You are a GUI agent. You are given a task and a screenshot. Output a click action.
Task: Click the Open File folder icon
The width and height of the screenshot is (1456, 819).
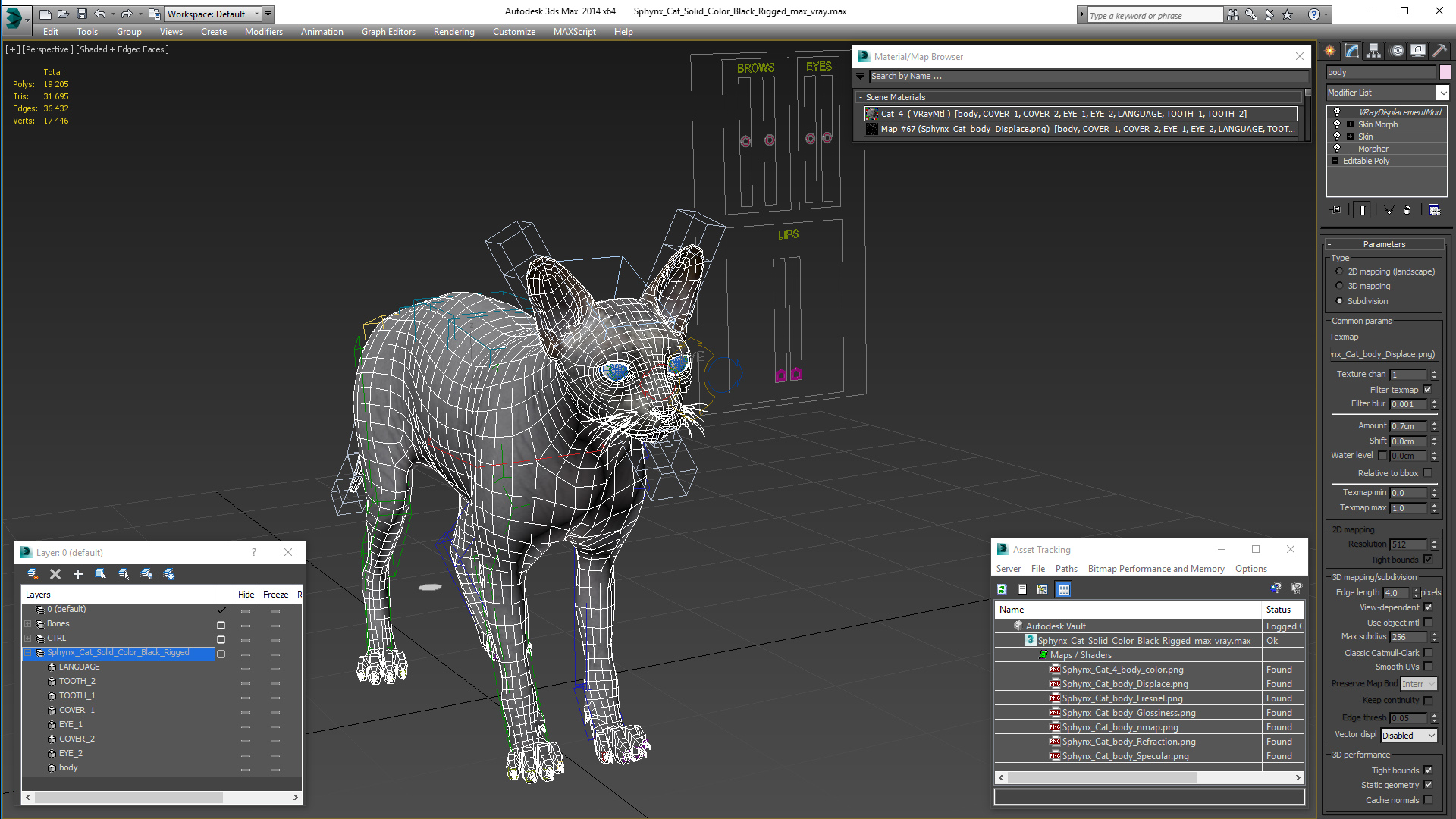click(x=64, y=14)
